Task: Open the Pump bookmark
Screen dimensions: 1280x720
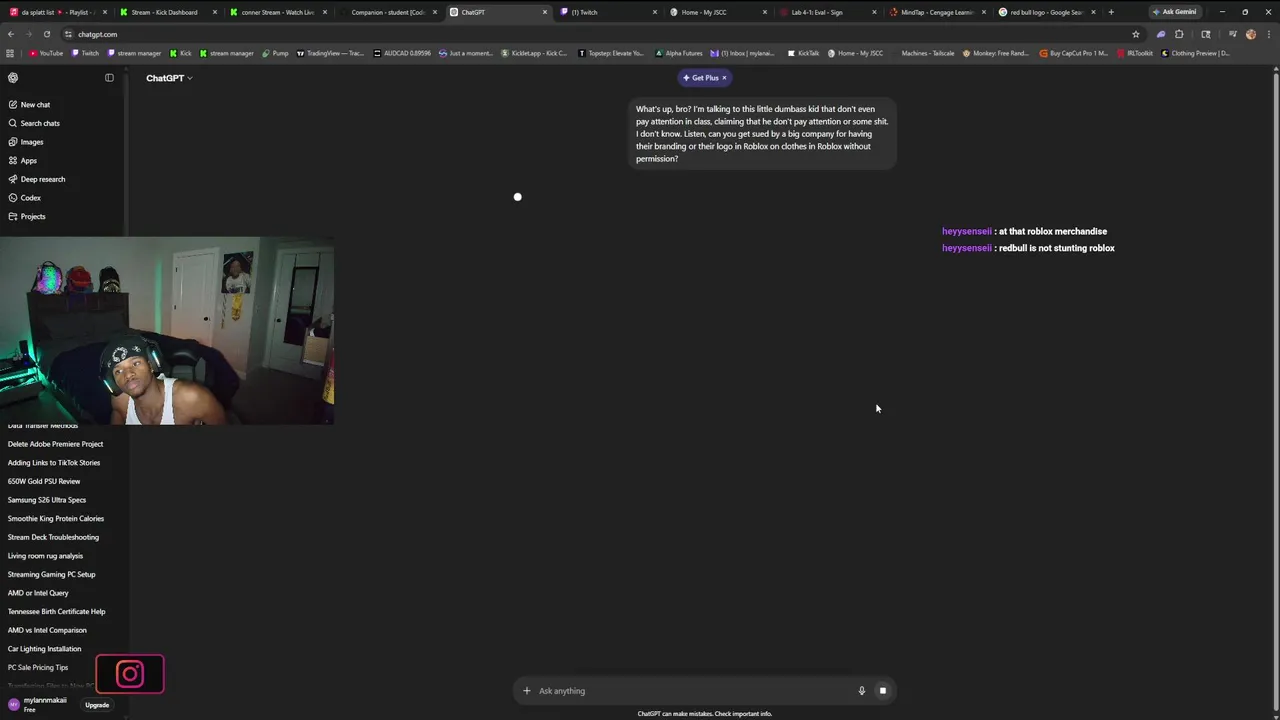Action: [275, 53]
